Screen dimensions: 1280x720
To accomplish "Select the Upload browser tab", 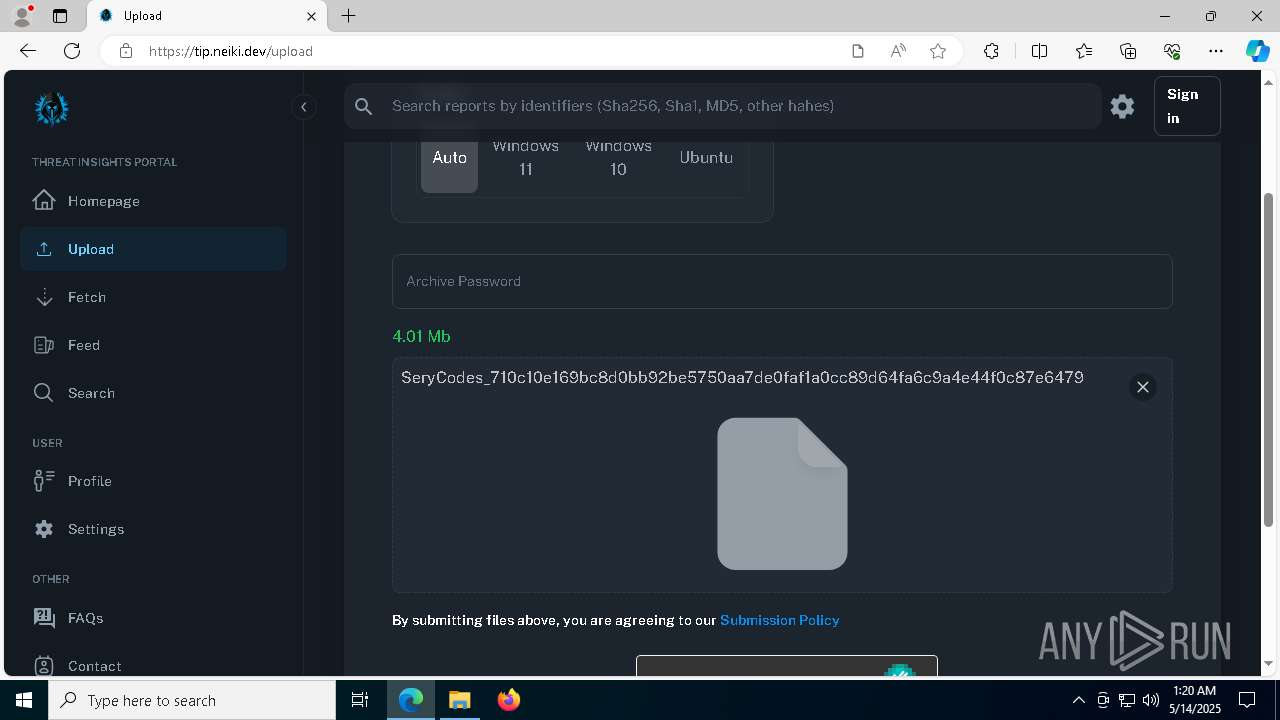I will (x=207, y=16).
